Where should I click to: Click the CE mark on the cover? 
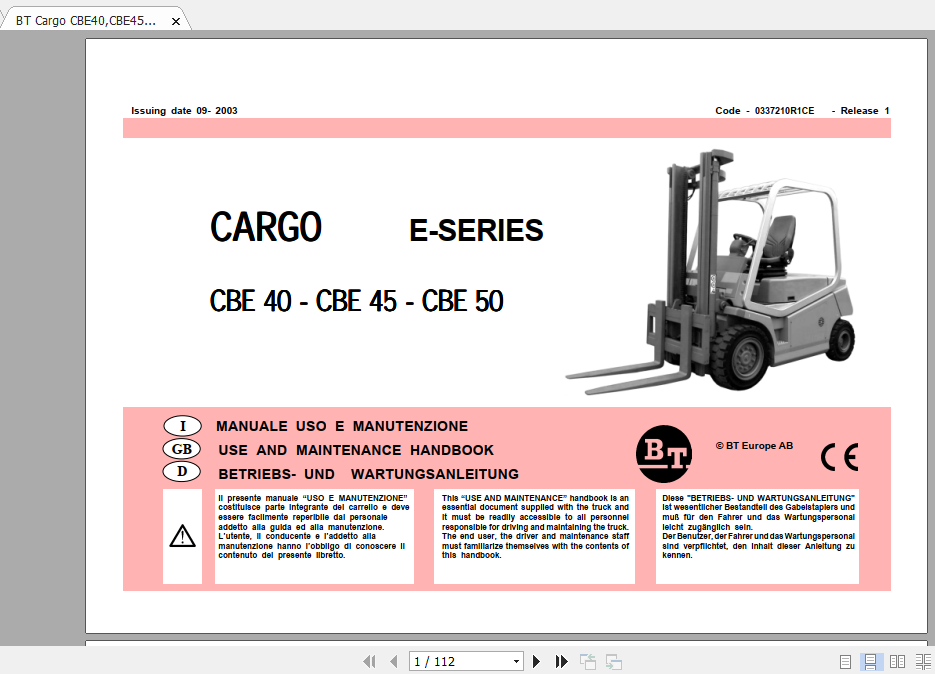[840, 457]
